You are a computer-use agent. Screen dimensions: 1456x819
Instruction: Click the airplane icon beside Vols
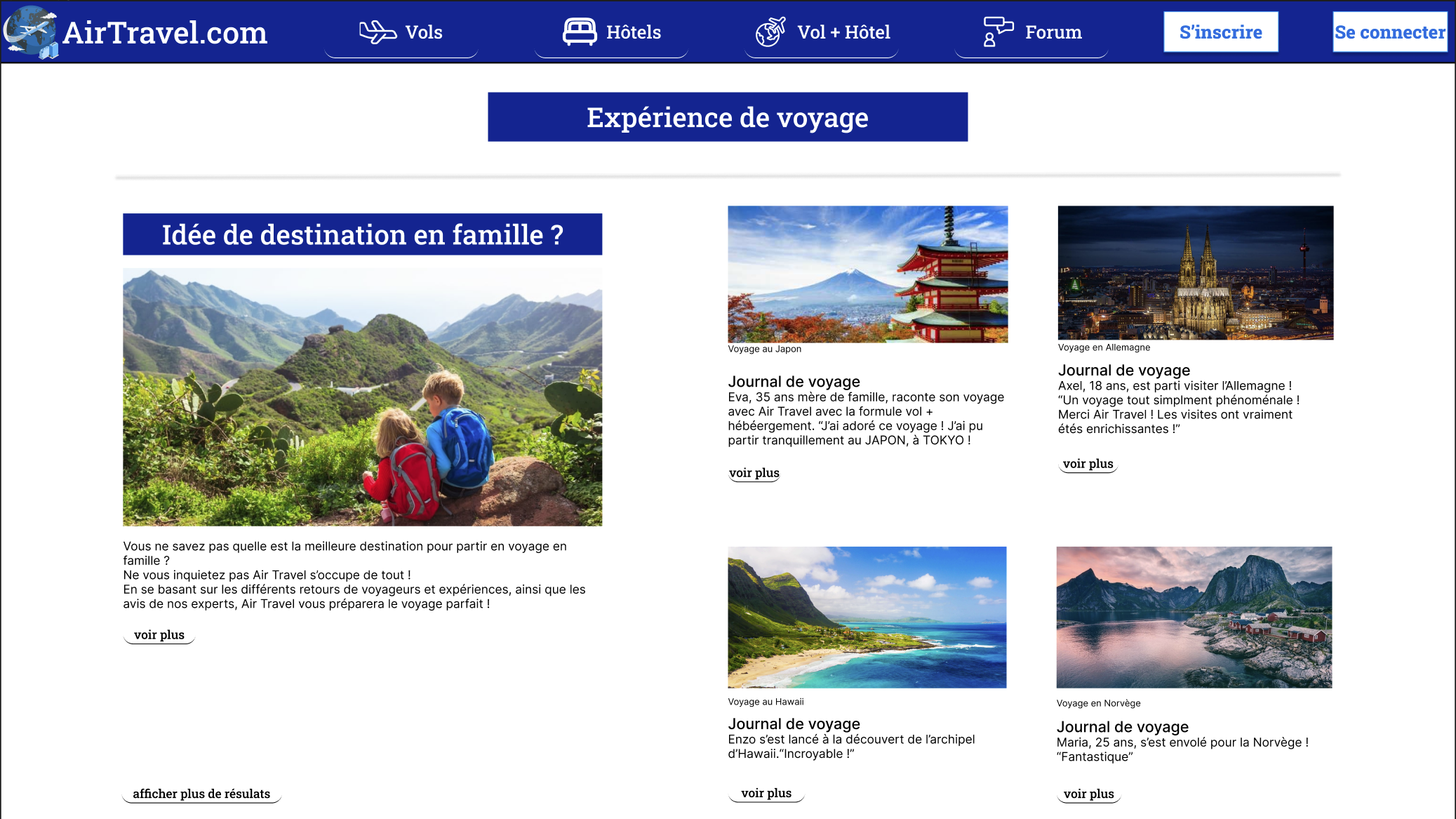click(x=378, y=32)
